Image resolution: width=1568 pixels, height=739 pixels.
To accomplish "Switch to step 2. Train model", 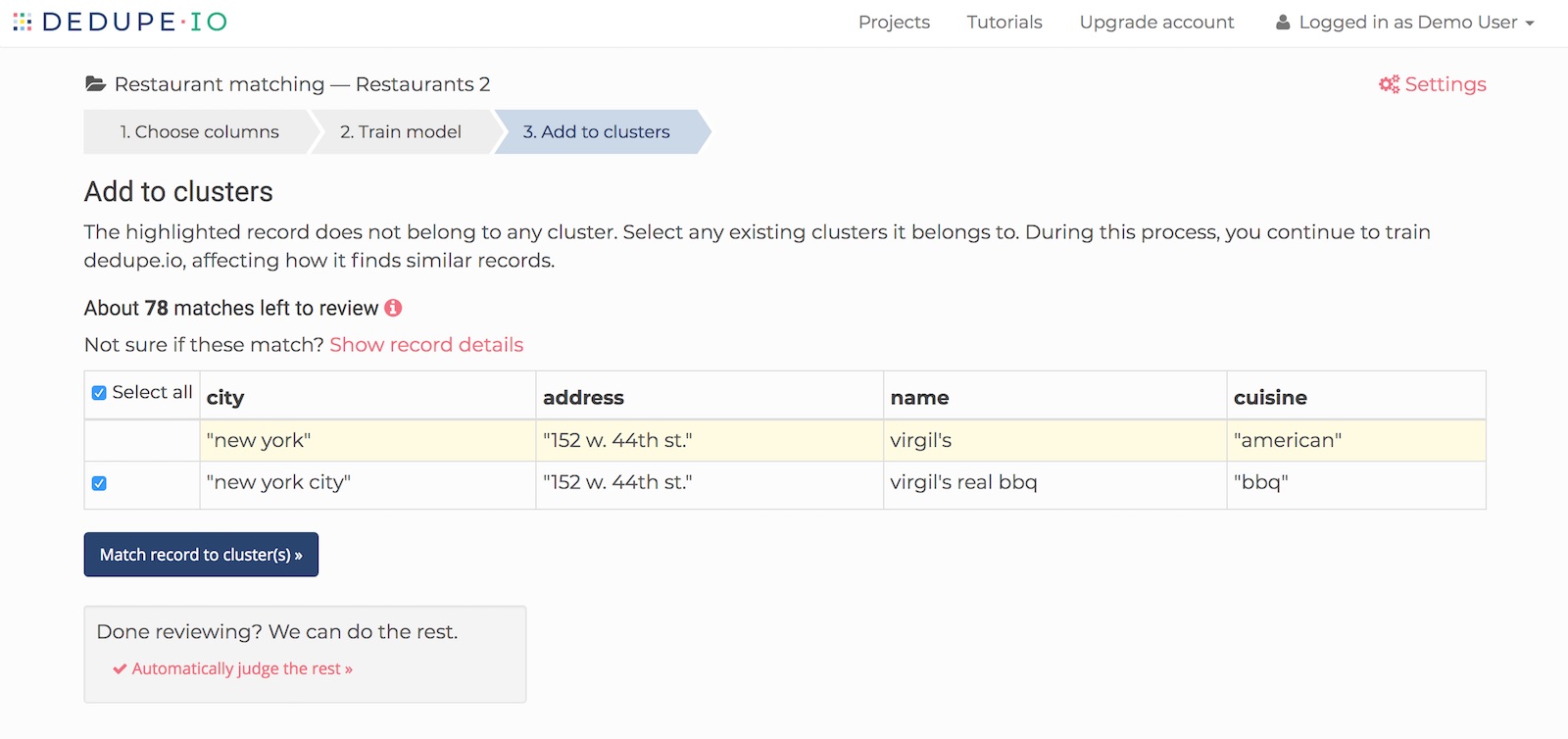I will [x=401, y=131].
